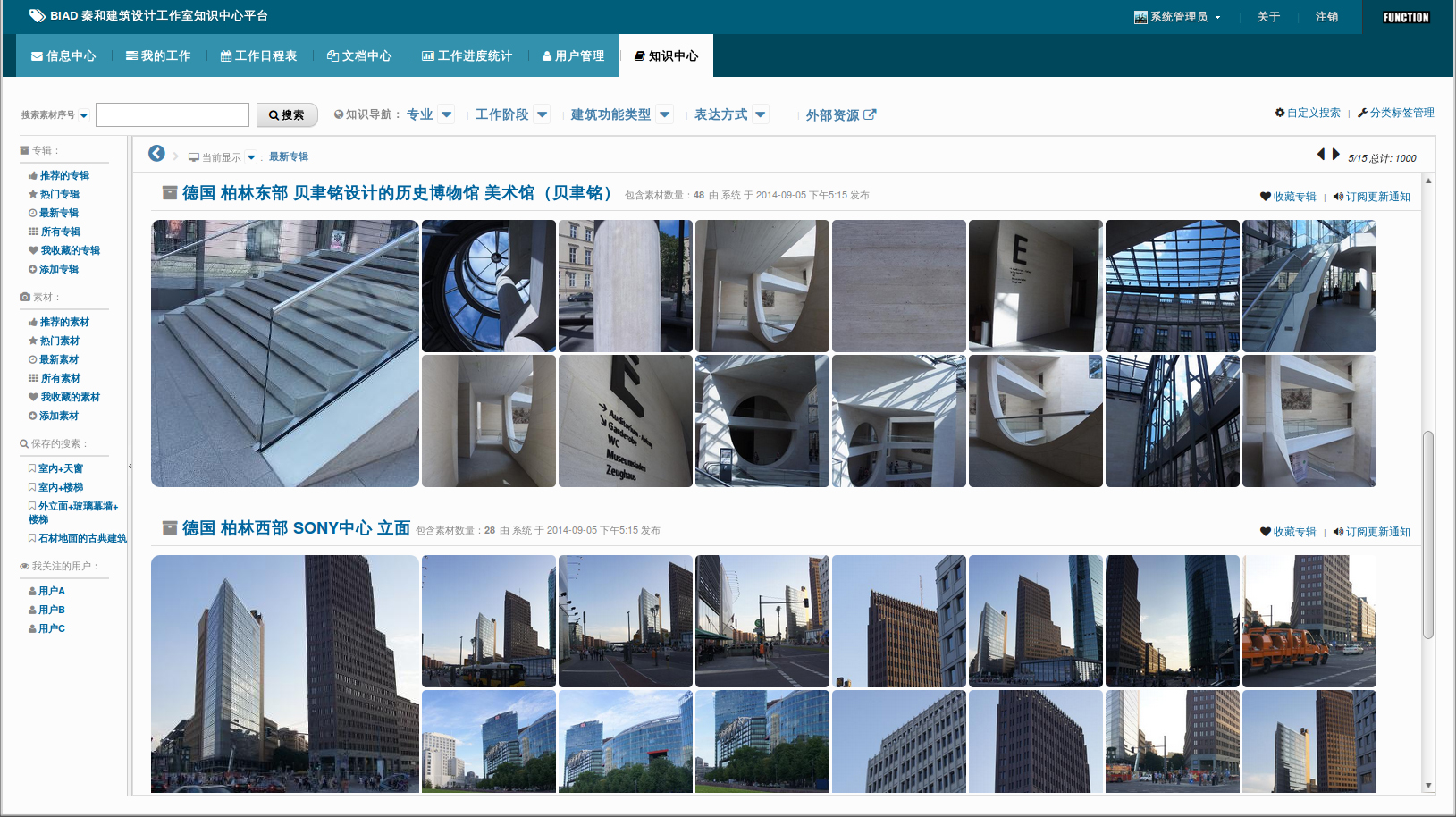Open saved search 室内+楼梯
1456x817 pixels.
55,487
